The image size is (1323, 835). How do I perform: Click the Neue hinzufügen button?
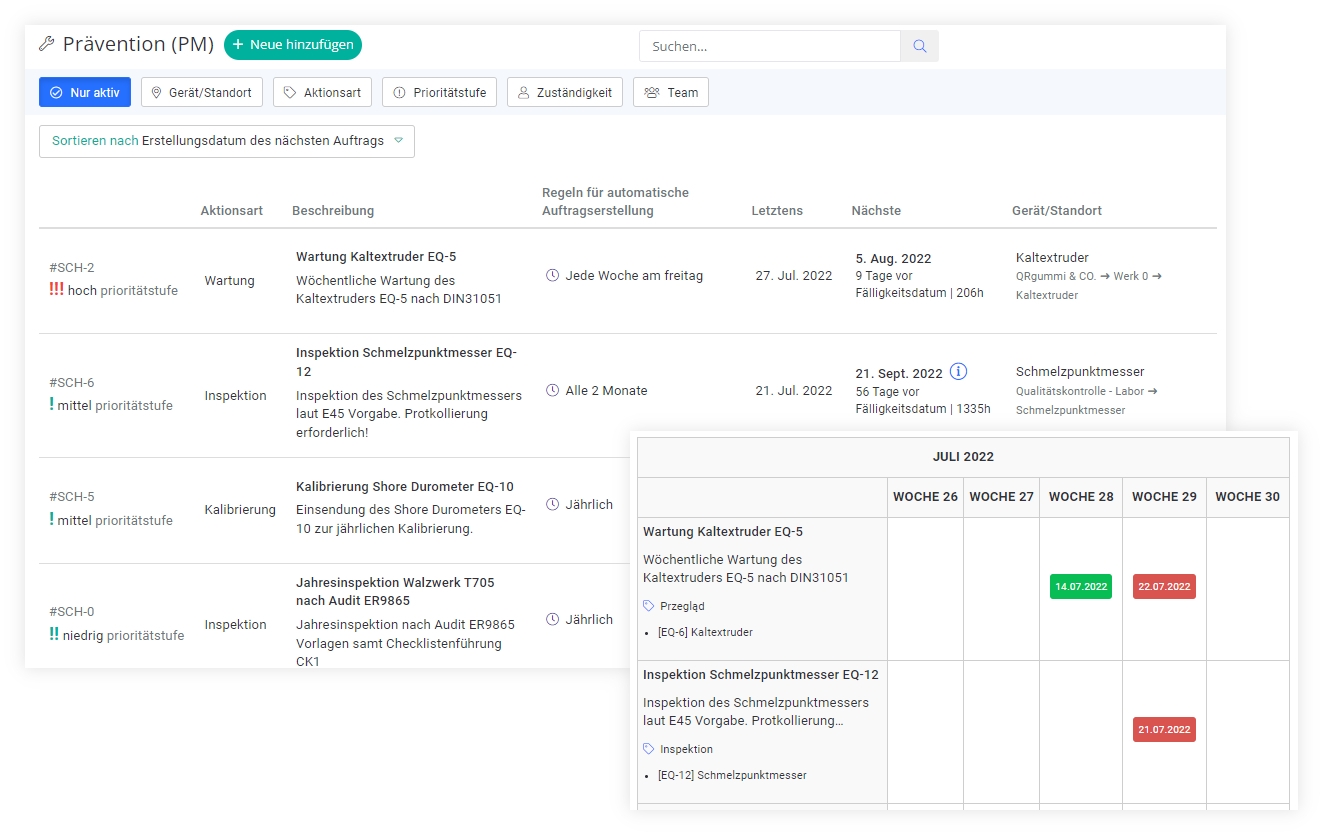tap(292, 45)
